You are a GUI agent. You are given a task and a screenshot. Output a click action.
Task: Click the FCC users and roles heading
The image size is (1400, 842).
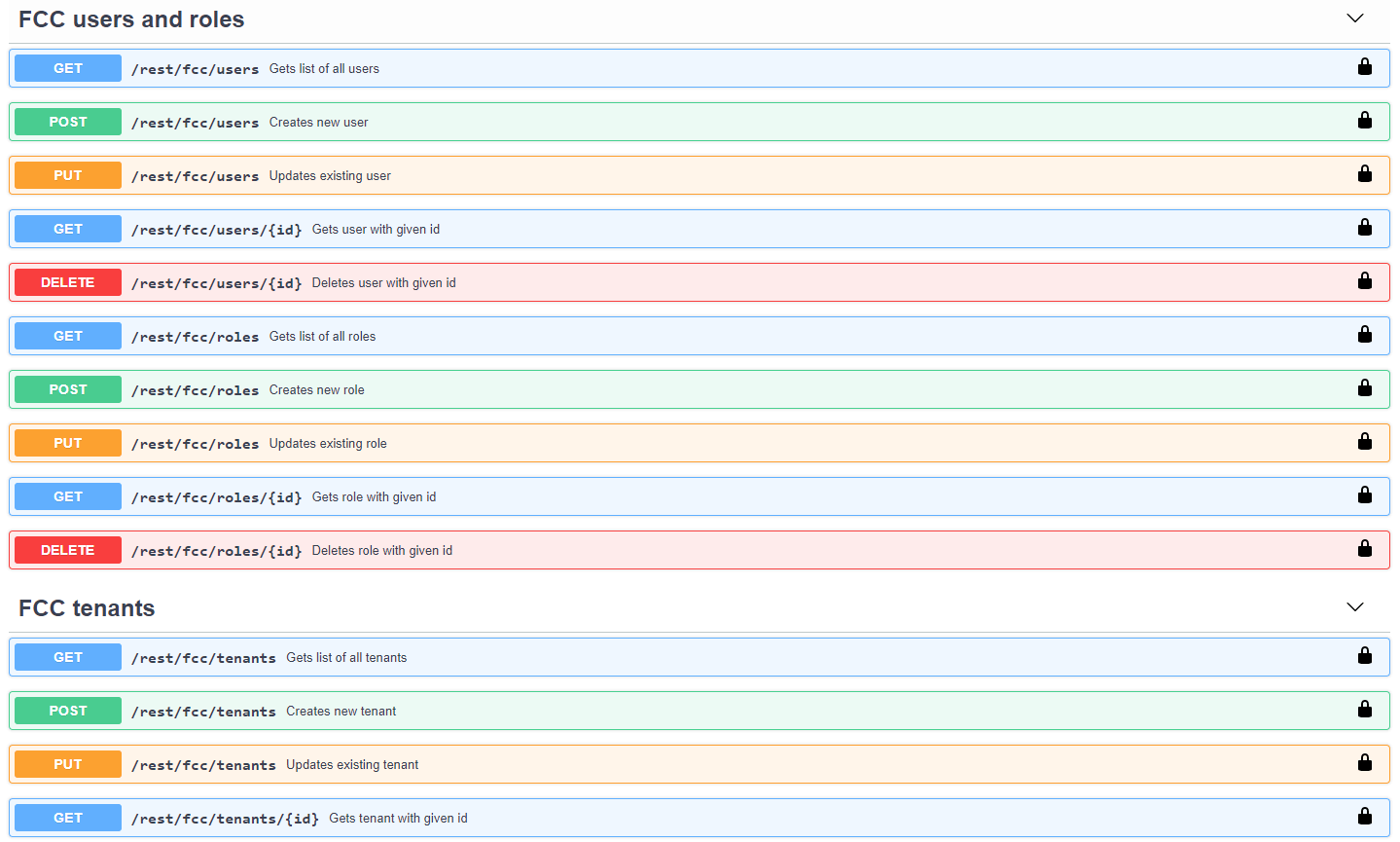coord(131,19)
